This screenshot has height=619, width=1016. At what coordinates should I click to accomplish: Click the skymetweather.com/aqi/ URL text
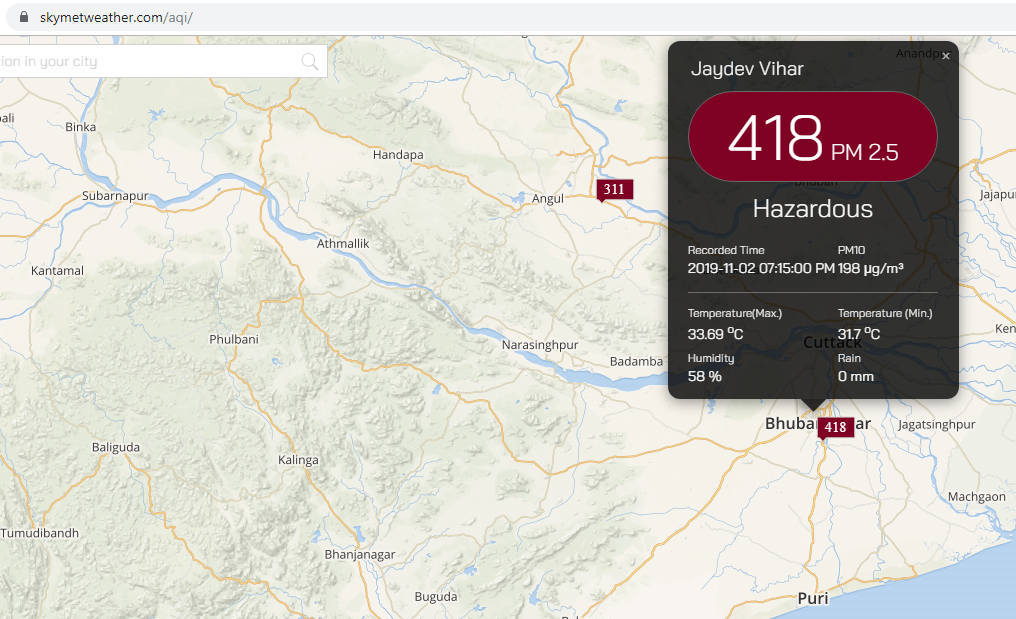tap(117, 18)
